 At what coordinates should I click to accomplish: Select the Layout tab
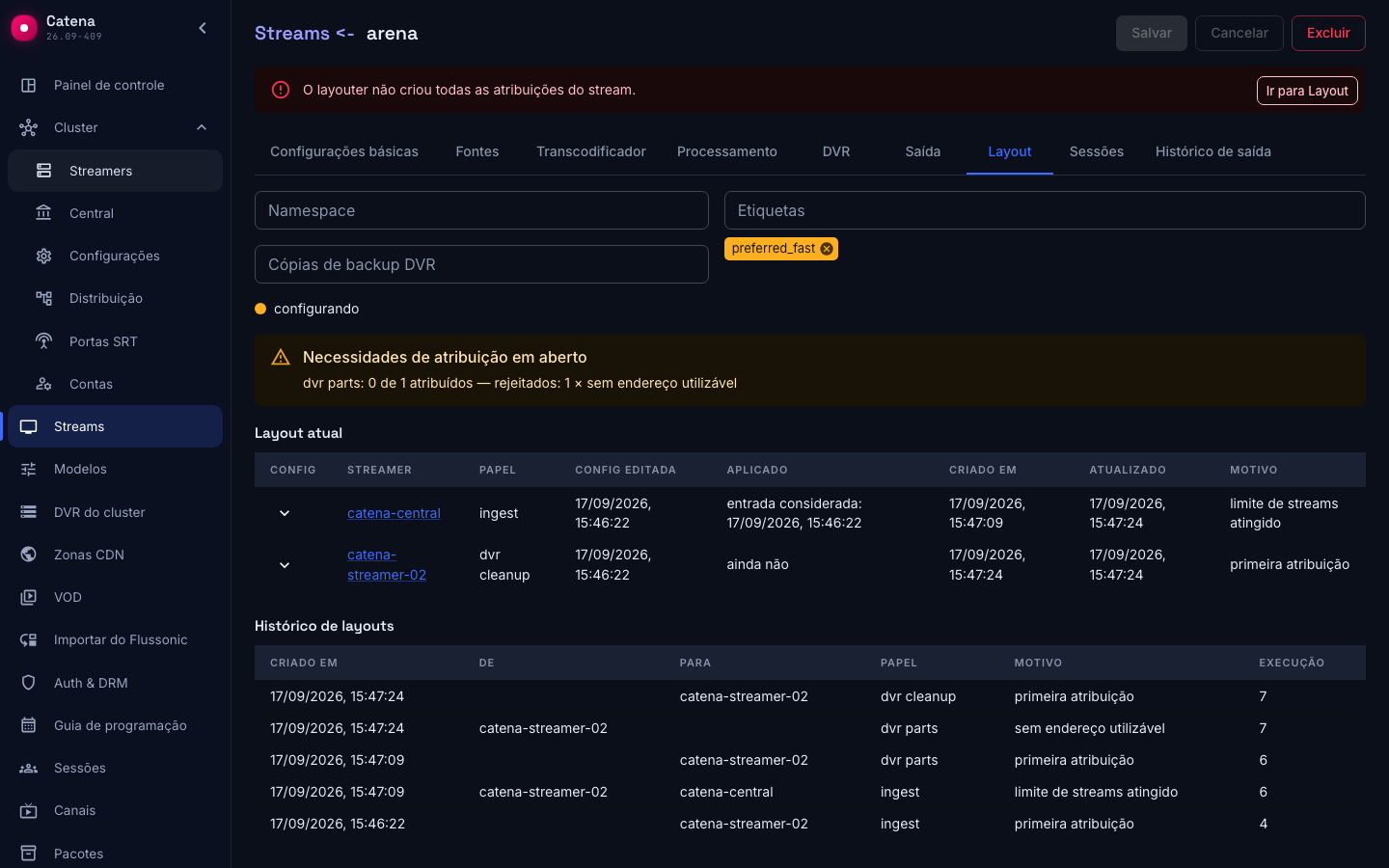(x=1010, y=151)
